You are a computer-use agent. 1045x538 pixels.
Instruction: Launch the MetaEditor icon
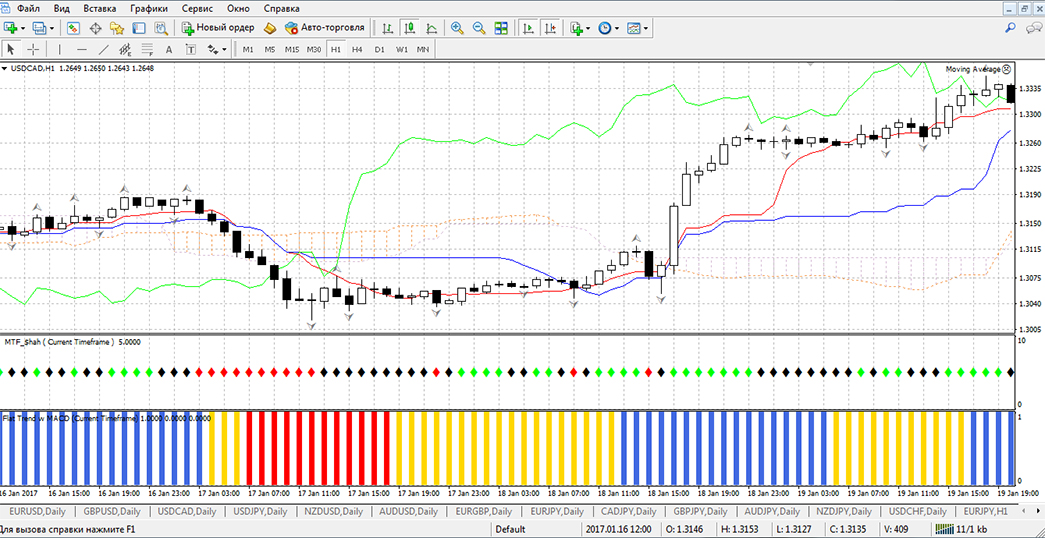[x=269, y=28]
